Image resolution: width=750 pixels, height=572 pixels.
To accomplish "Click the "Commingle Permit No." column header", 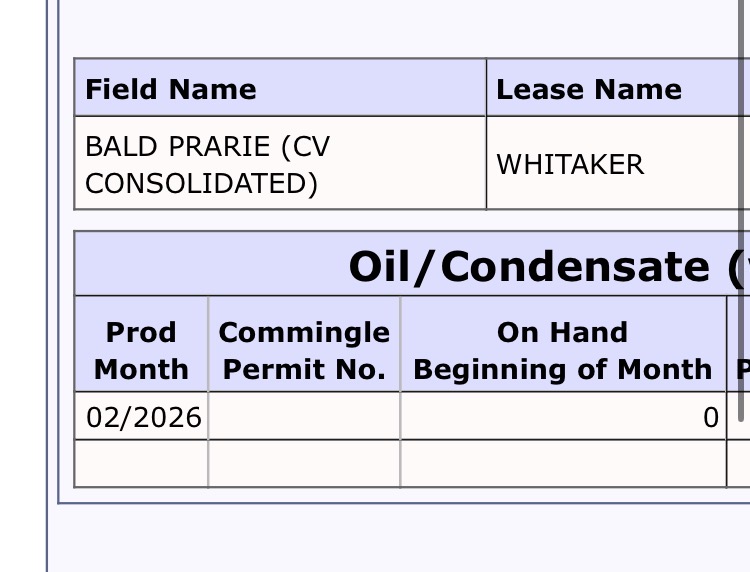I will point(304,351).
